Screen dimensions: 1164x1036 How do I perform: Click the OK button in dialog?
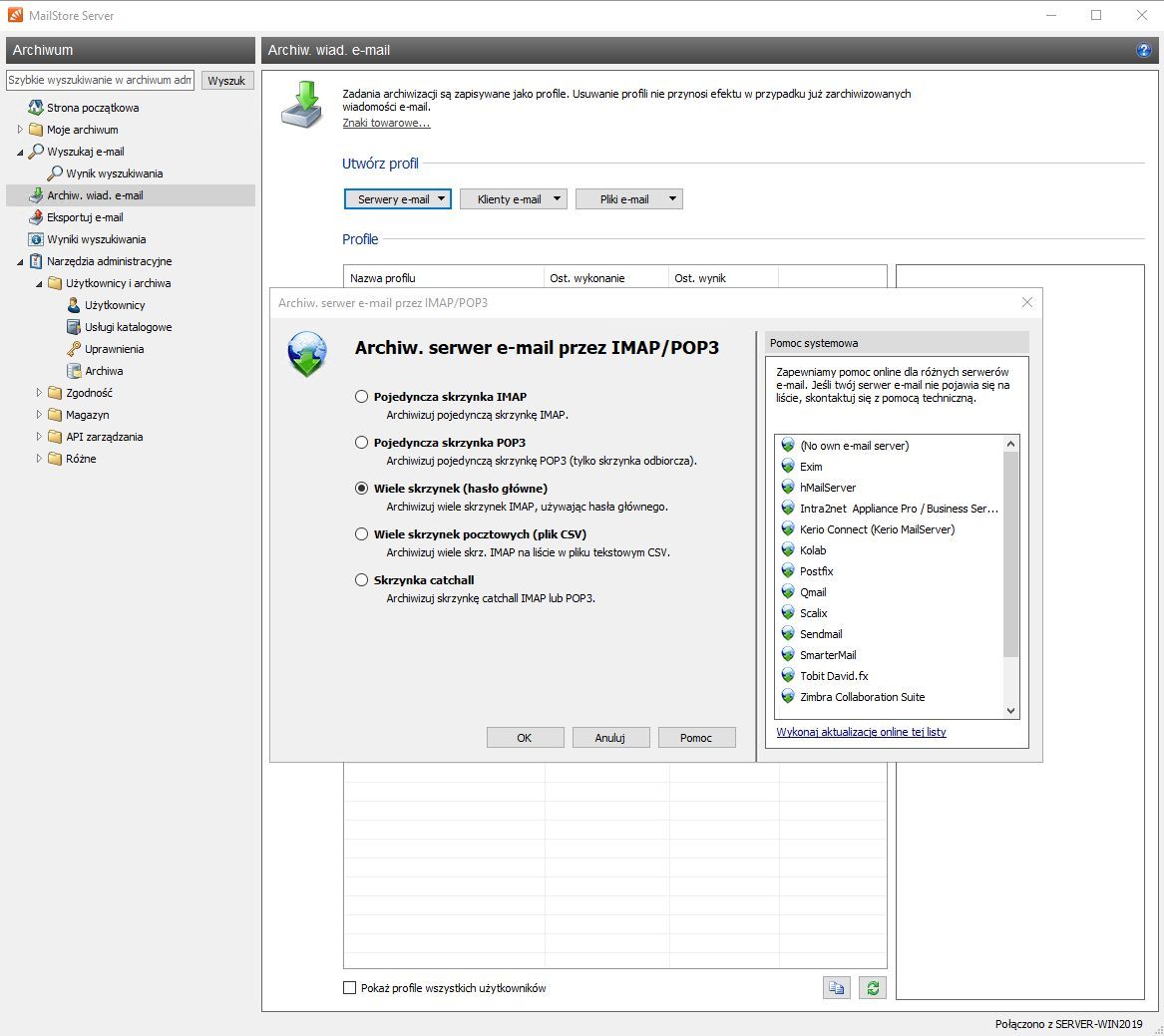525,738
